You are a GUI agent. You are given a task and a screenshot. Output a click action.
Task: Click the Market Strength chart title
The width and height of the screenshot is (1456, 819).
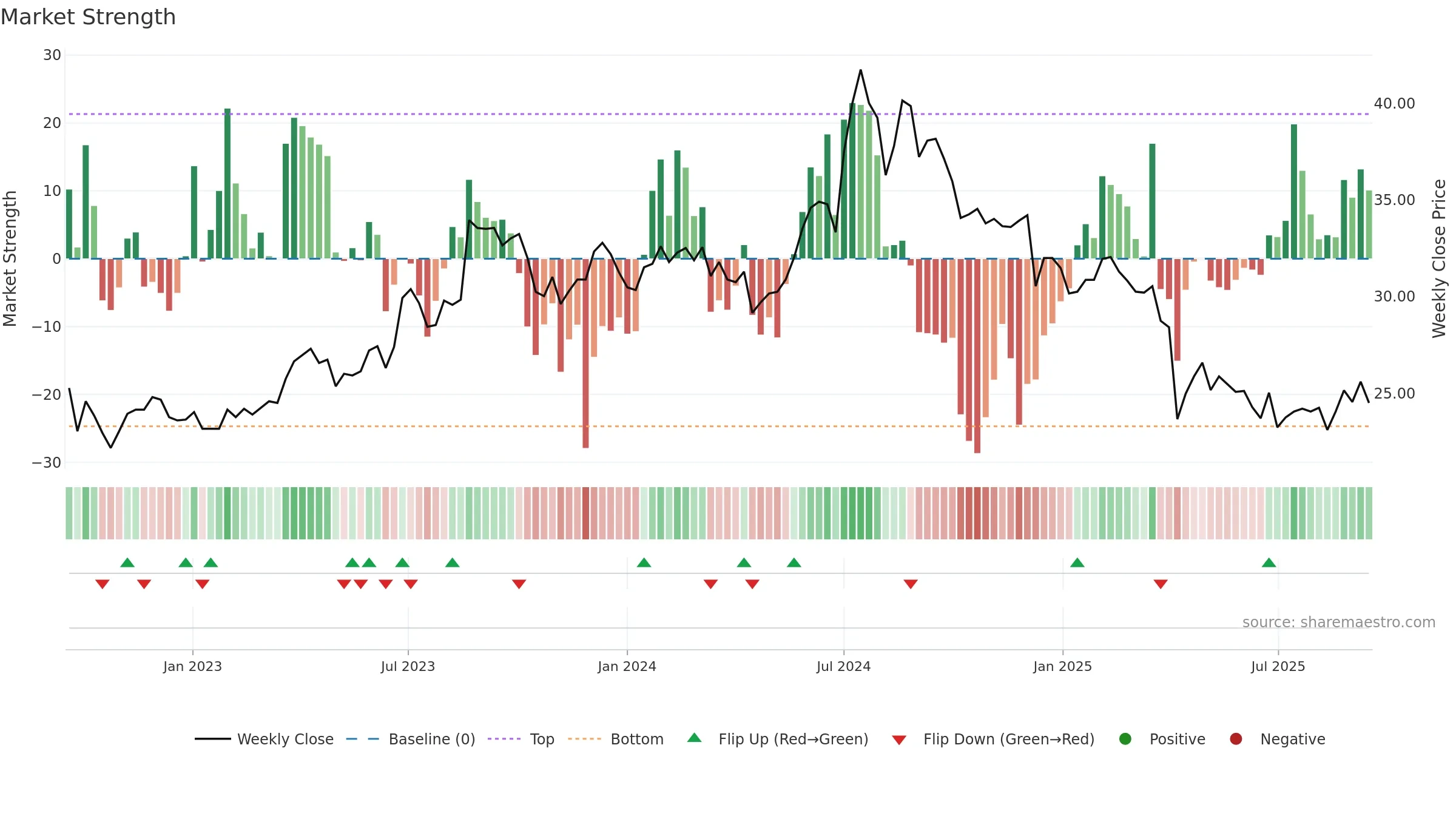(88, 17)
